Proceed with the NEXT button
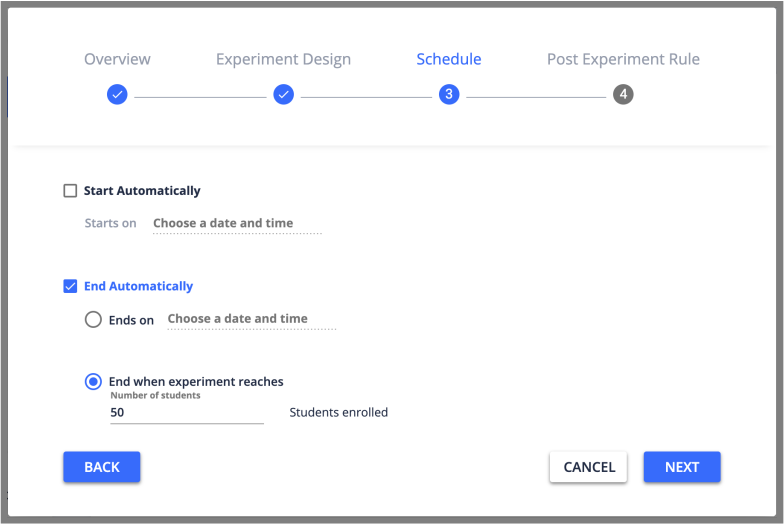784x524 pixels. [681, 467]
